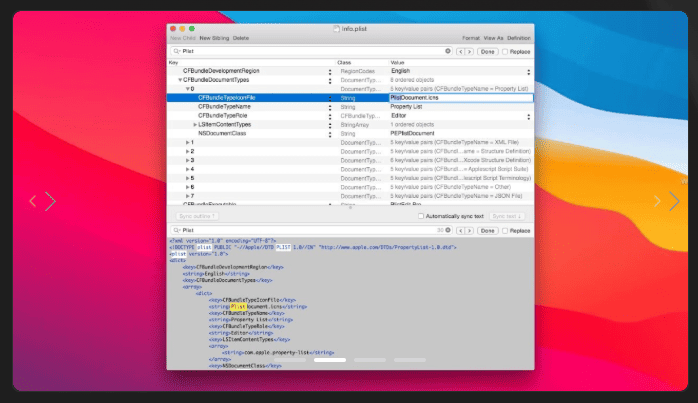
Task: Expand the LSItemContentTypes row
Action: pyautogui.click(x=195, y=125)
